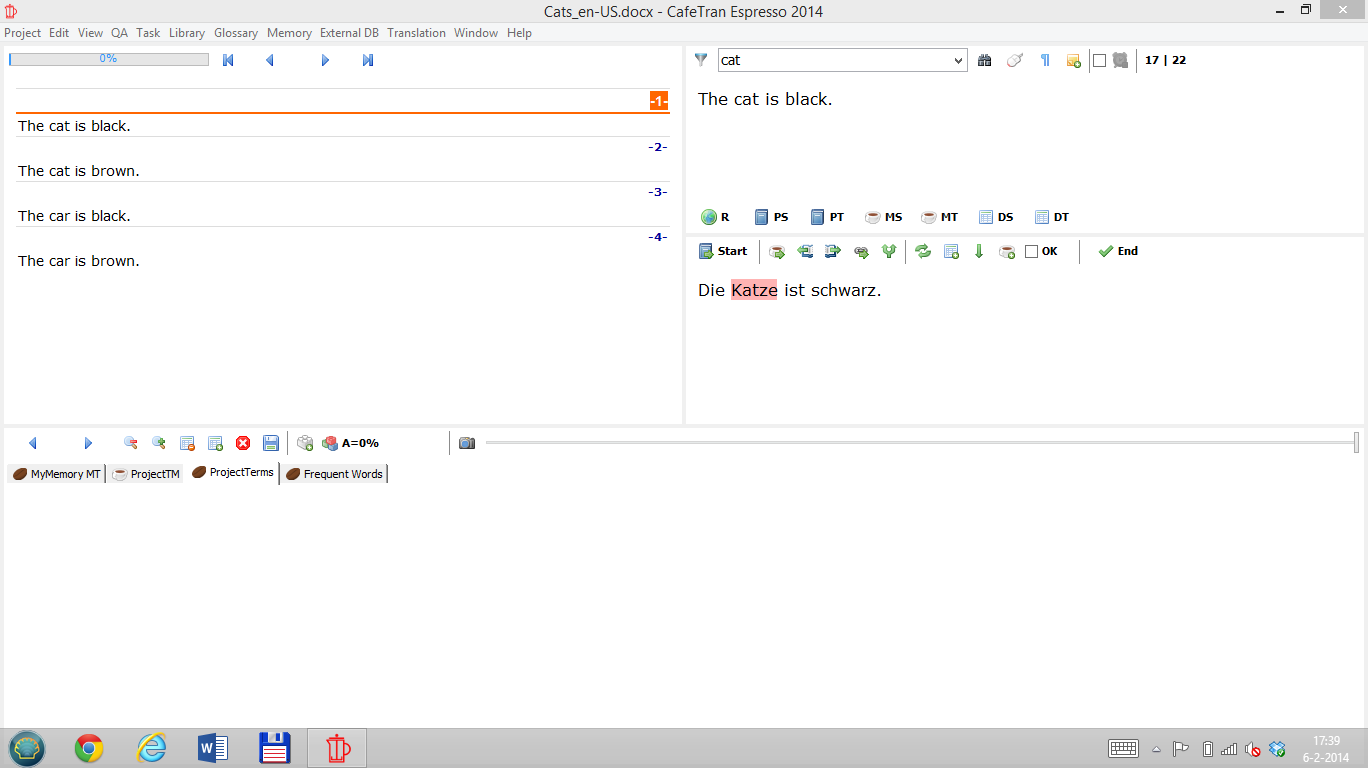Tick the OK checkbox
Screen dimensions: 1368x768
coord(1032,252)
